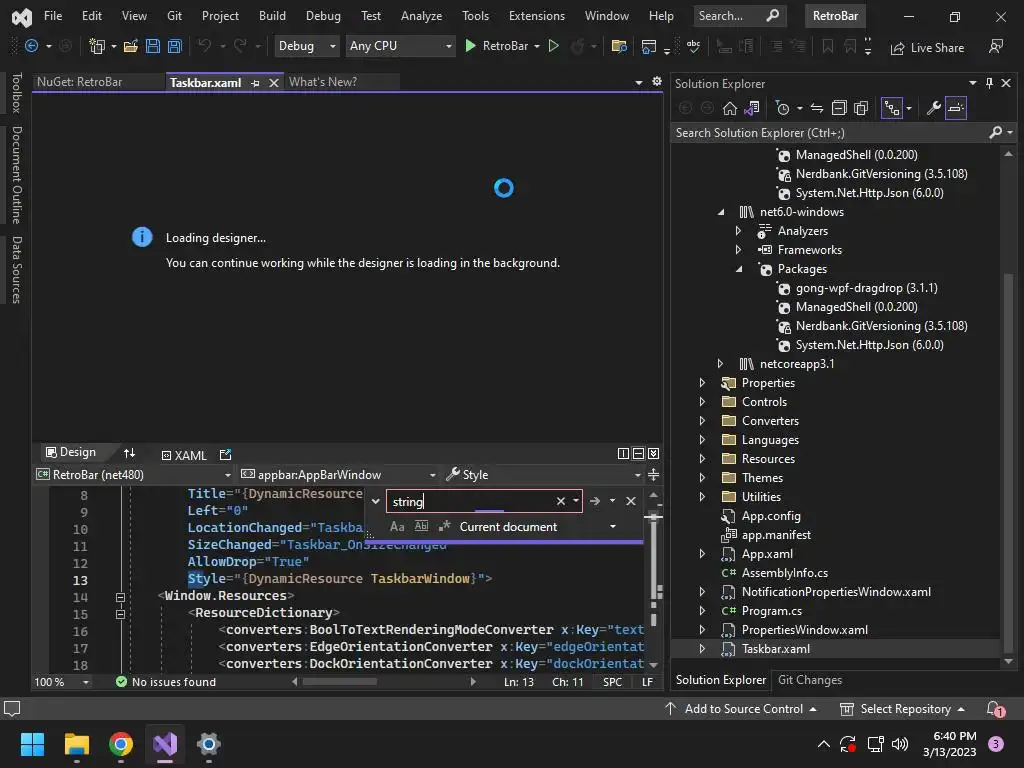Click the Design view button
Screen dimensions: 1024x768
point(71,453)
